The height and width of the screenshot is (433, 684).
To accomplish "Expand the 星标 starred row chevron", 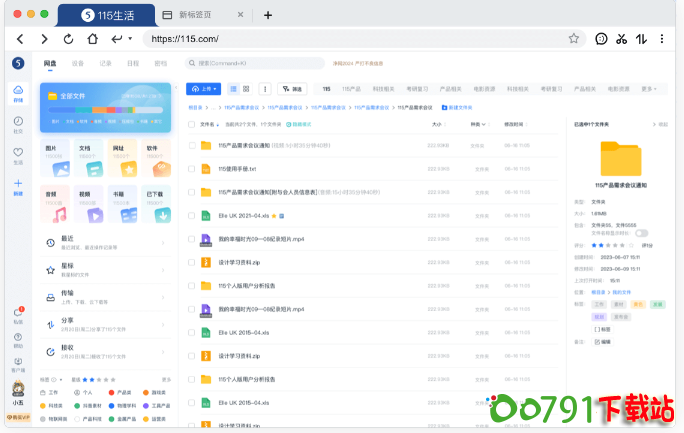I will pos(163,270).
